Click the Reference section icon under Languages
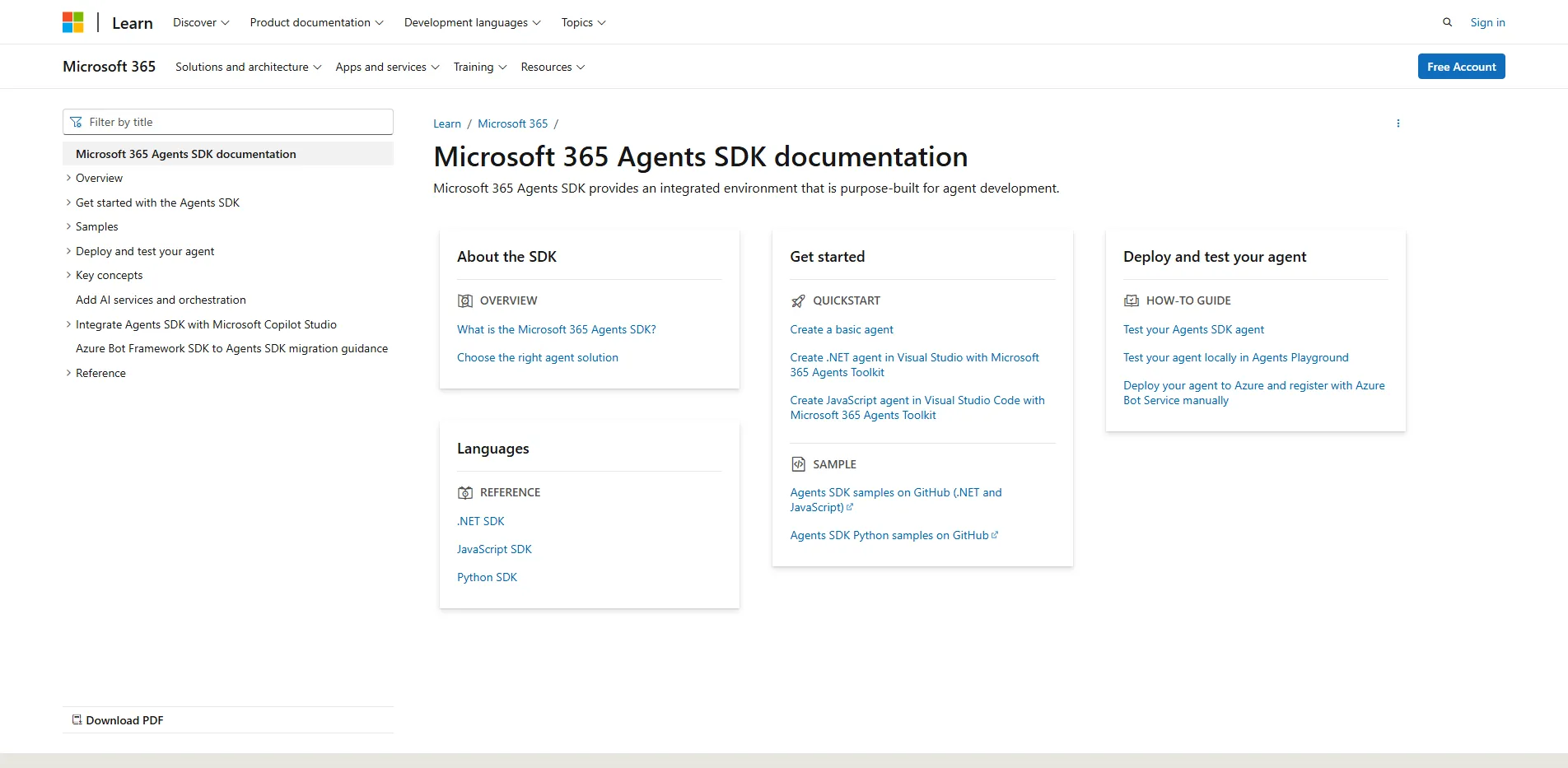This screenshot has width=1568, height=768. [x=465, y=492]
